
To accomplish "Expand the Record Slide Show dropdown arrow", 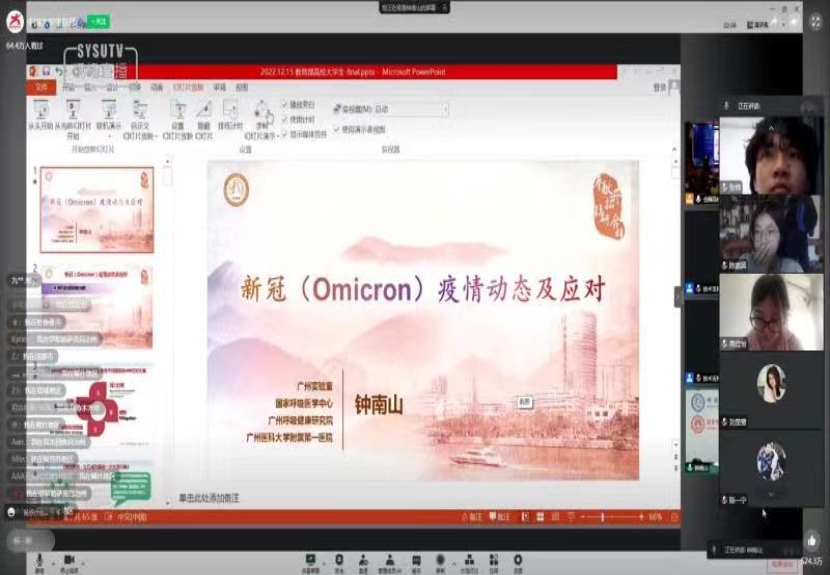I will (x=277, y=137).
